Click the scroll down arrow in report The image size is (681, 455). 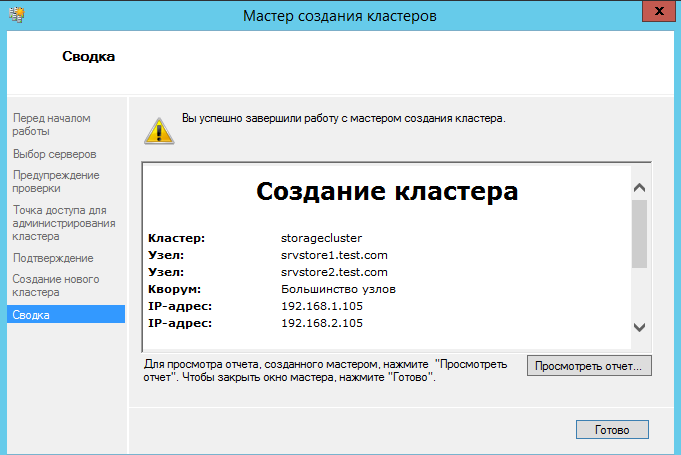640,326
